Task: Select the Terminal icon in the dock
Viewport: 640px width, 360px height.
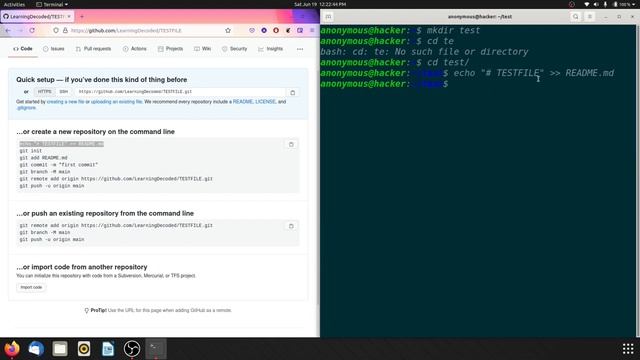Action: (x=156, y=349)
